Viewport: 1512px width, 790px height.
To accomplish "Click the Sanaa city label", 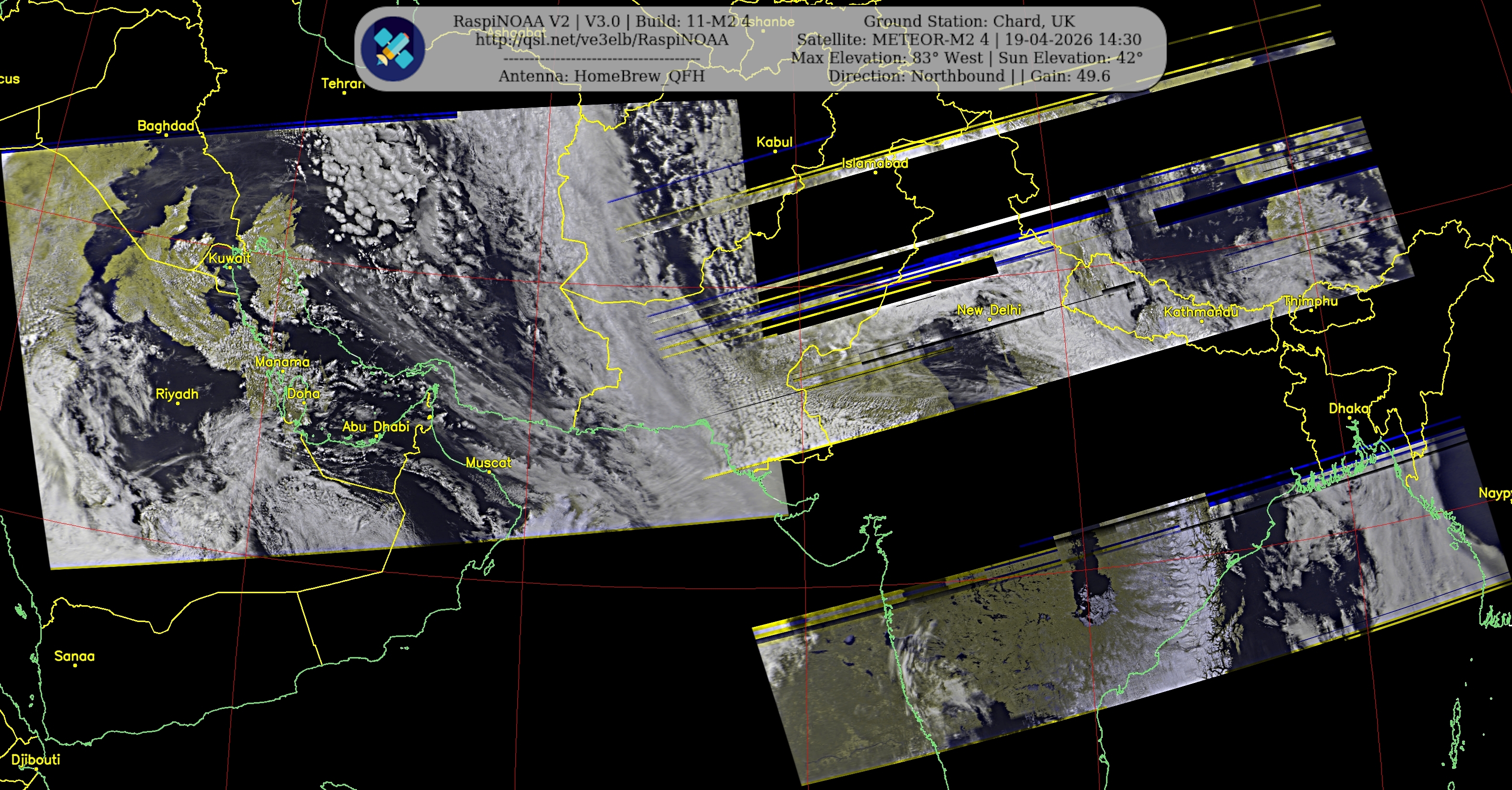I will tap(74, 656).
